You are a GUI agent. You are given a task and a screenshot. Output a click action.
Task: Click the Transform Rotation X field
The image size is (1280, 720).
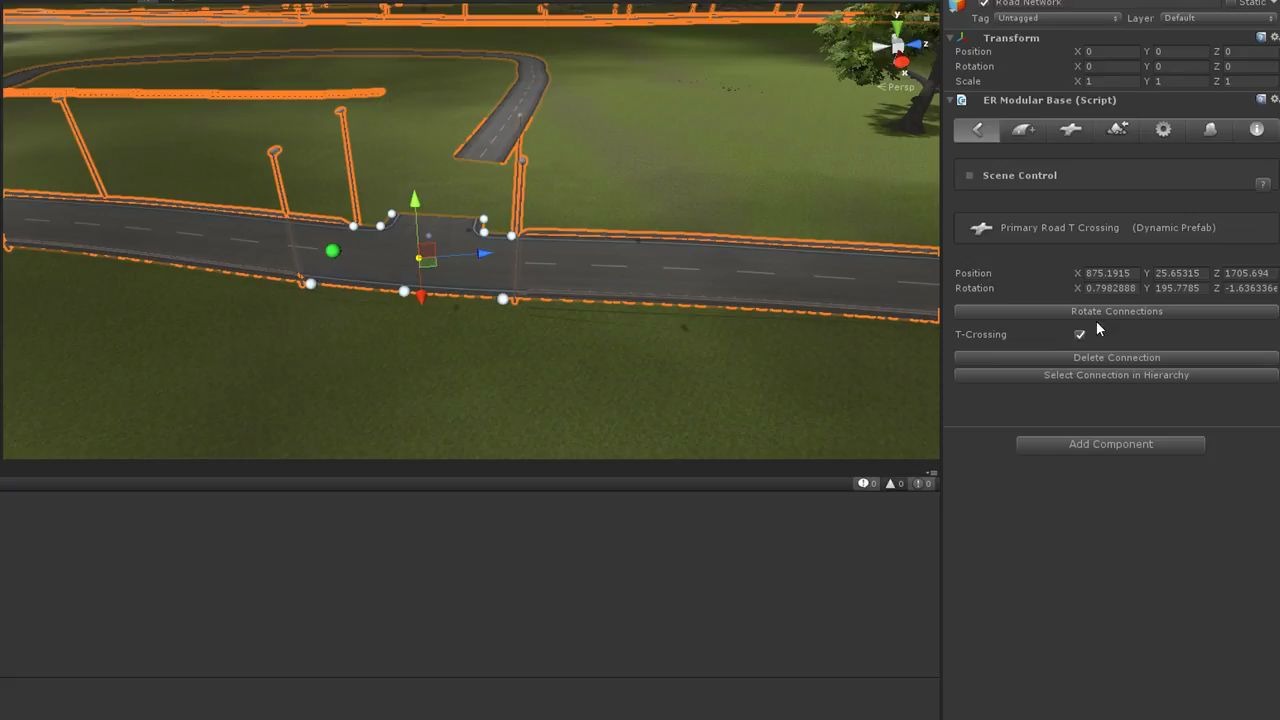(x=1112, y=67)
